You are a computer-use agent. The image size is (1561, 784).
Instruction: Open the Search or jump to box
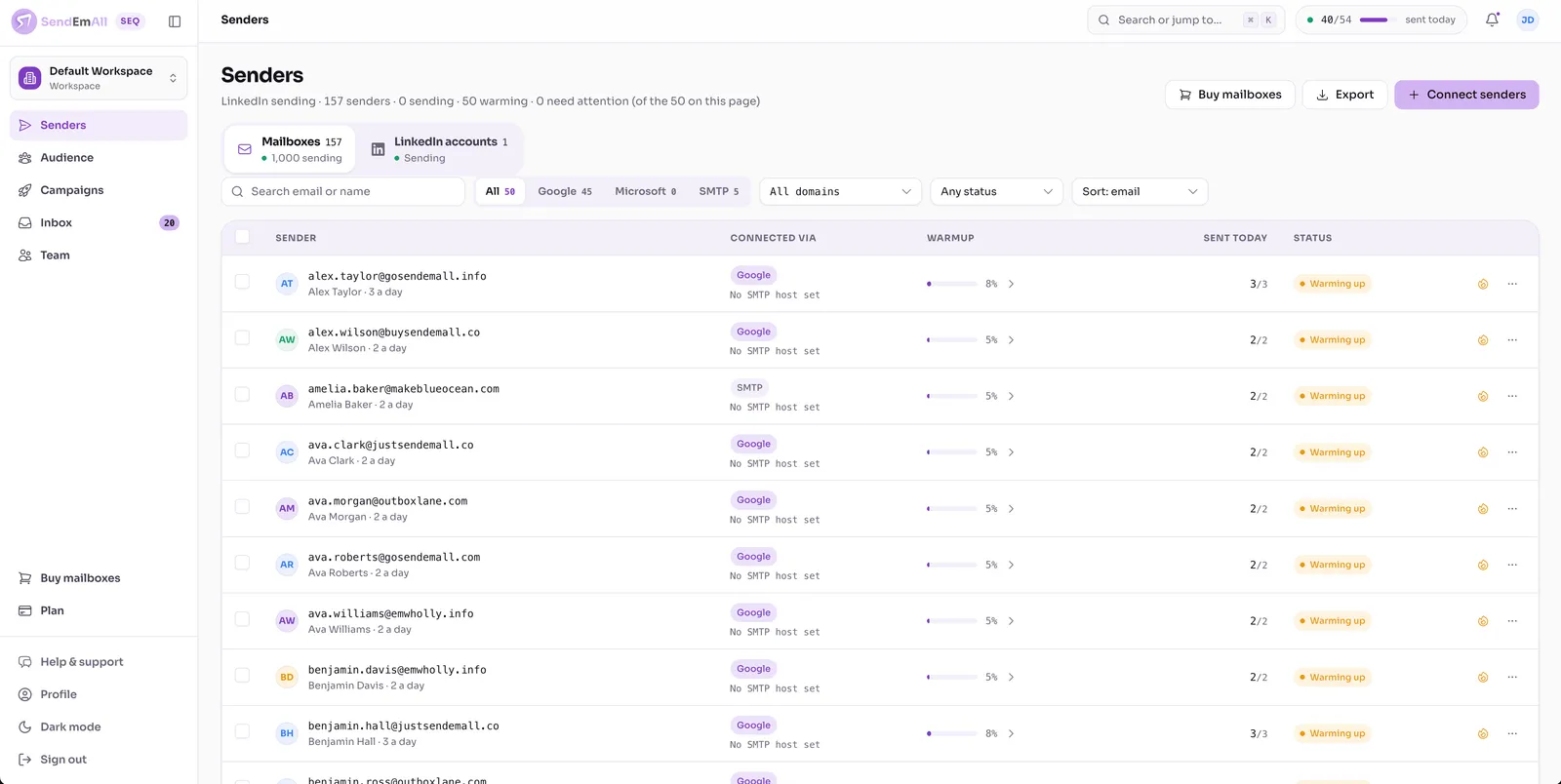pos(1186,20)
